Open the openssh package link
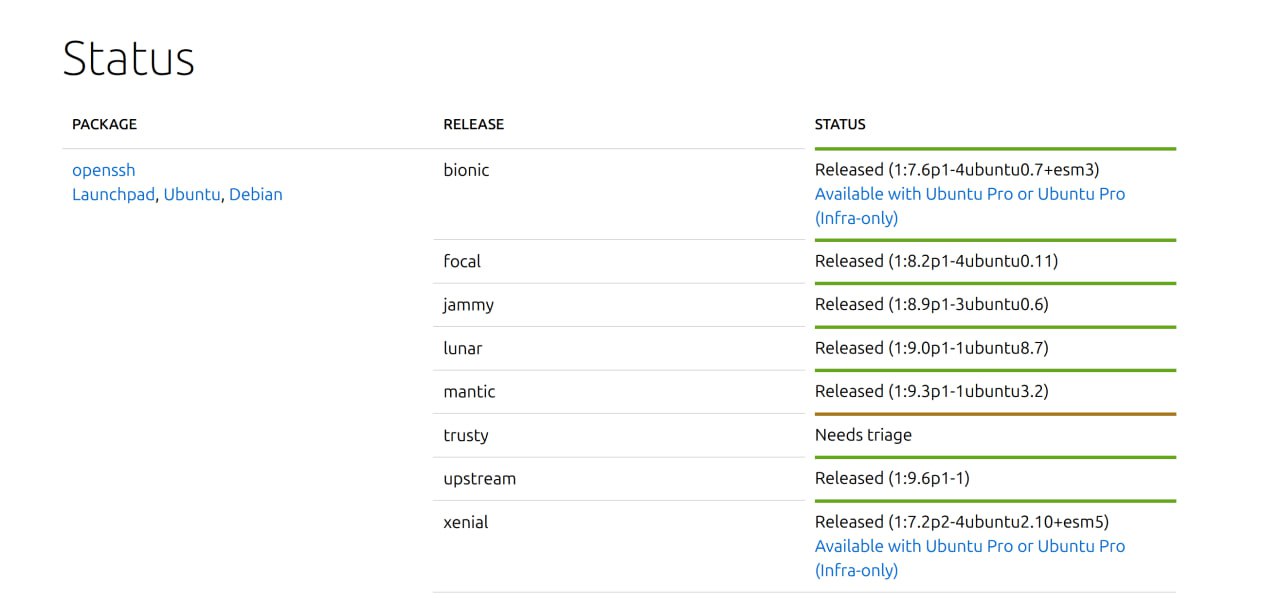Viewport: 1280px width, 599px height. click(103, 170)
